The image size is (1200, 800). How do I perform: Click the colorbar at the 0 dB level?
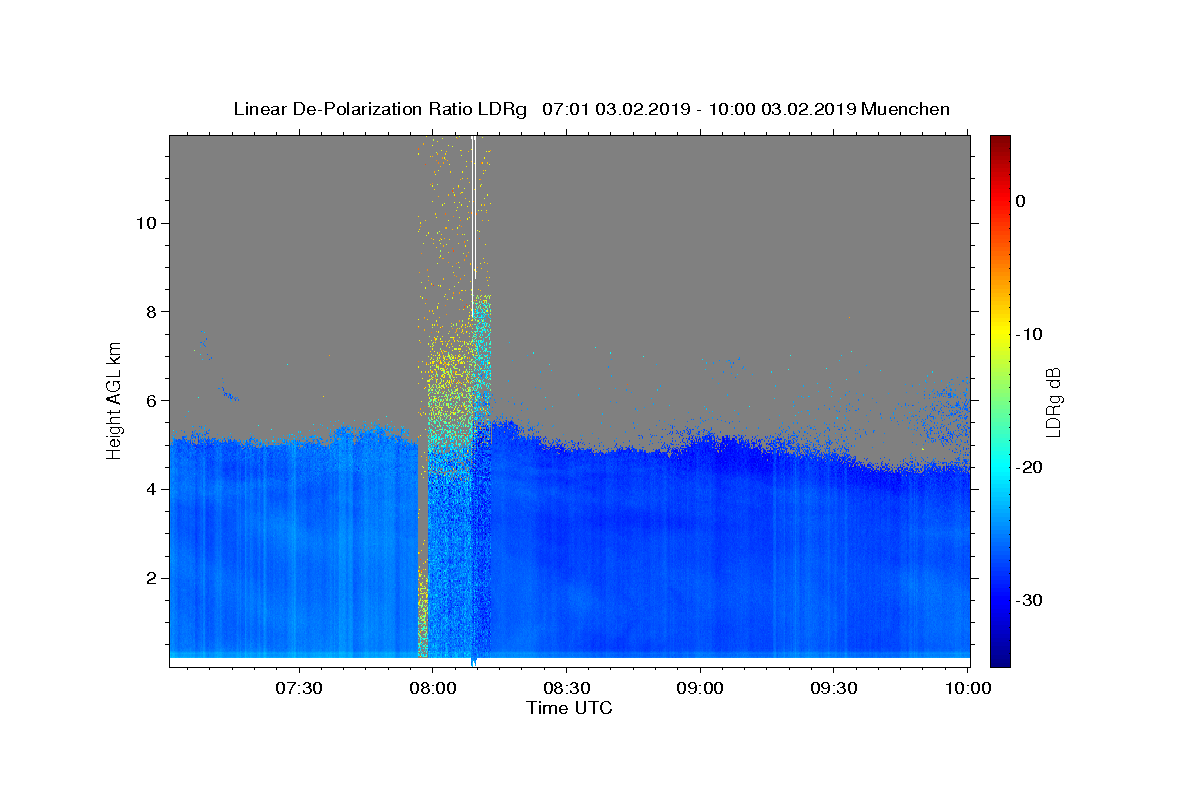click(x=1000, y=201)
